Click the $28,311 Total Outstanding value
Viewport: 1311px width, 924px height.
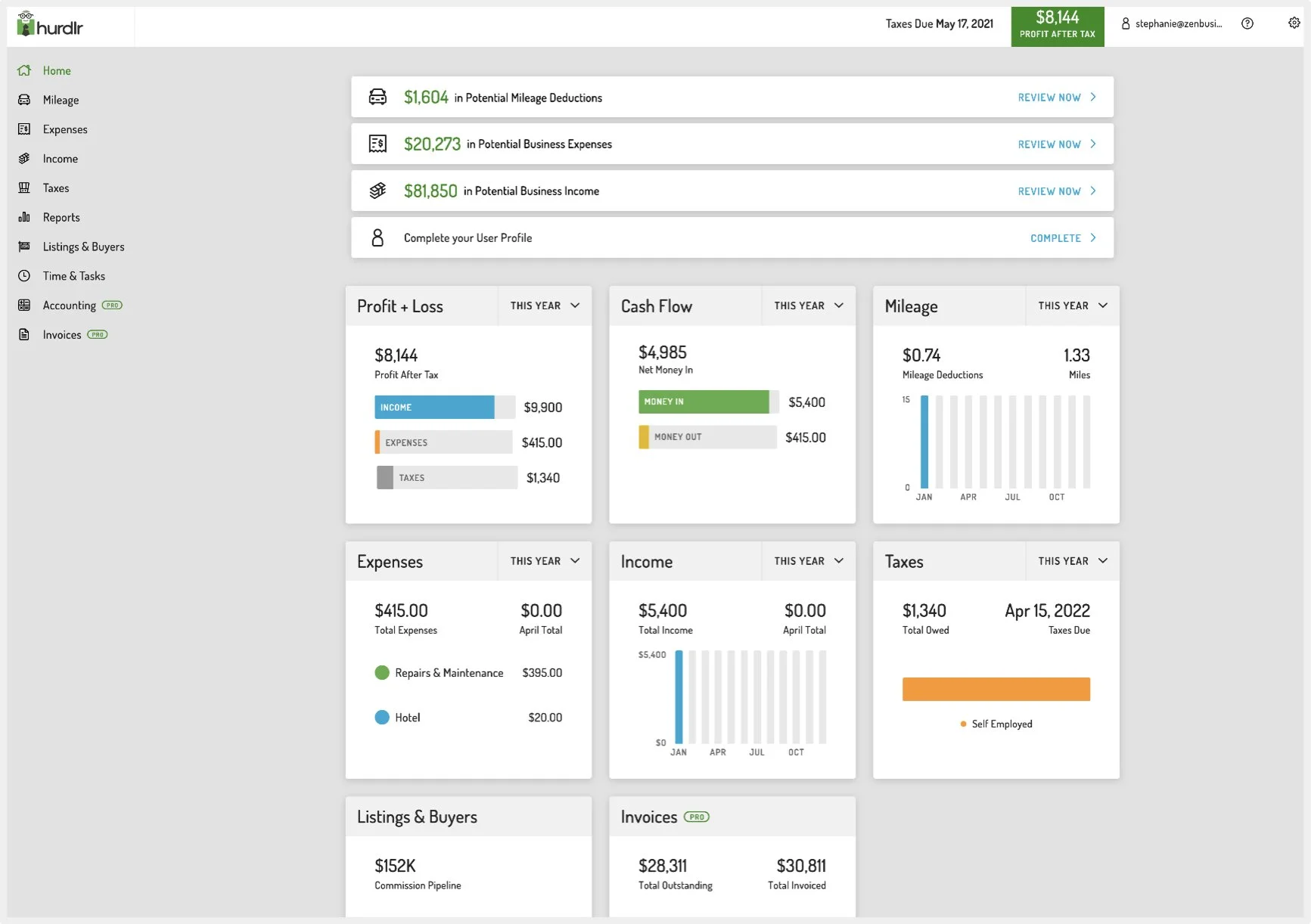[x=663, y=866]
